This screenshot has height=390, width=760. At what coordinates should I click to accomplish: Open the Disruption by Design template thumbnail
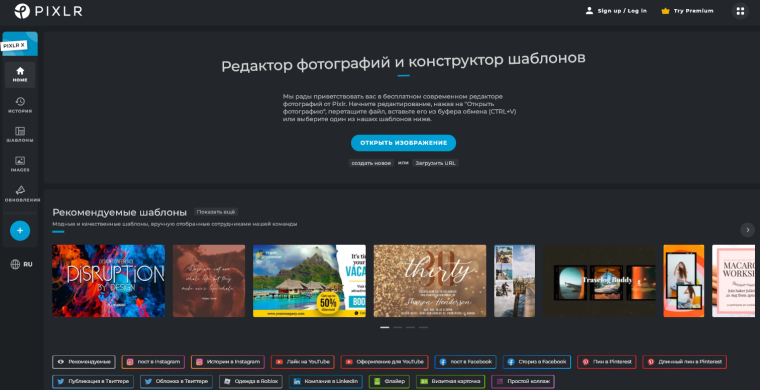point(109,281)
